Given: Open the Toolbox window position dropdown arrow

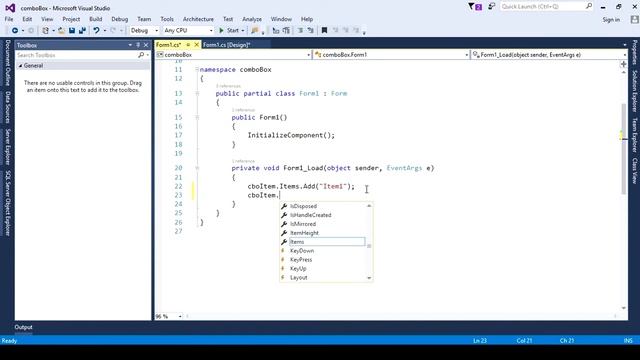Looking at the screenshot, I should [x=130, y=45].
